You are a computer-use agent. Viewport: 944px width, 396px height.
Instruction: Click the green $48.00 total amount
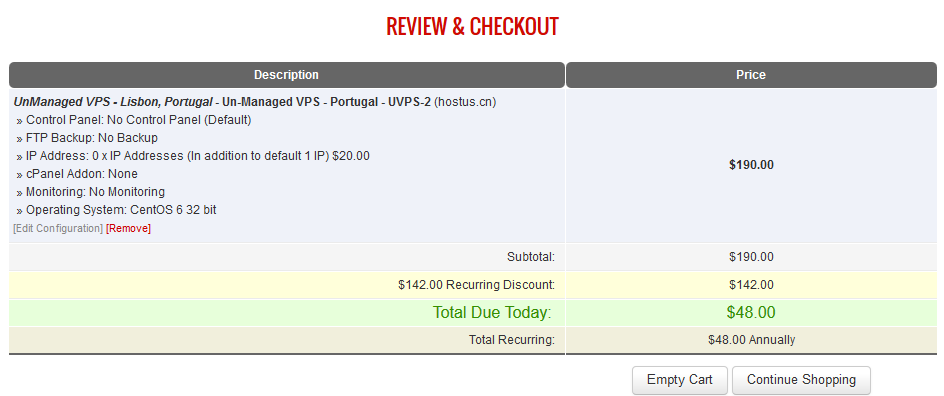pos(751,312)
